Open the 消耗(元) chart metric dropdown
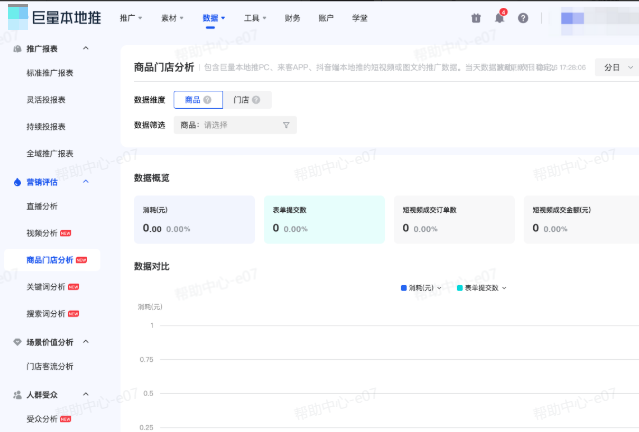Screen dimensions: 639x432 click(421, 288)
